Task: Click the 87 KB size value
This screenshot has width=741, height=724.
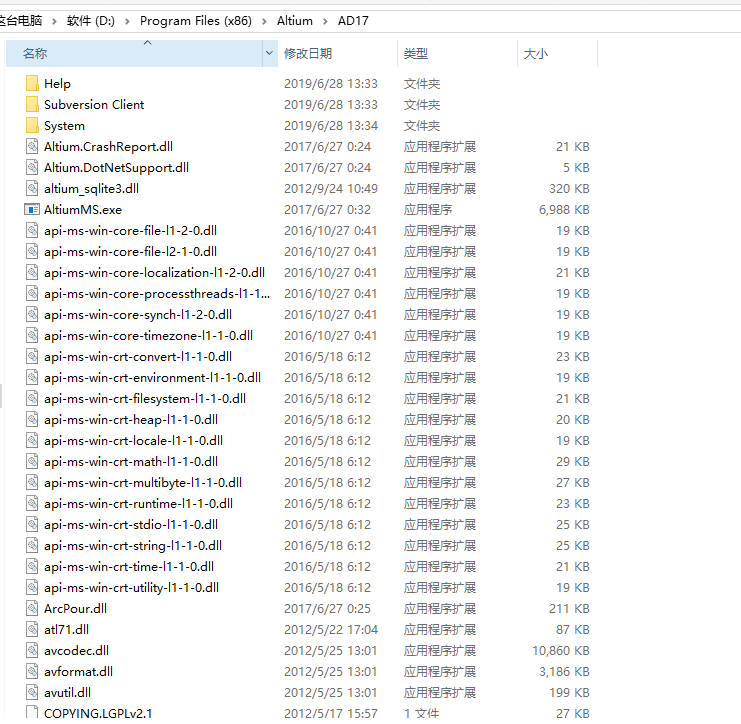Action: [573, 629]
